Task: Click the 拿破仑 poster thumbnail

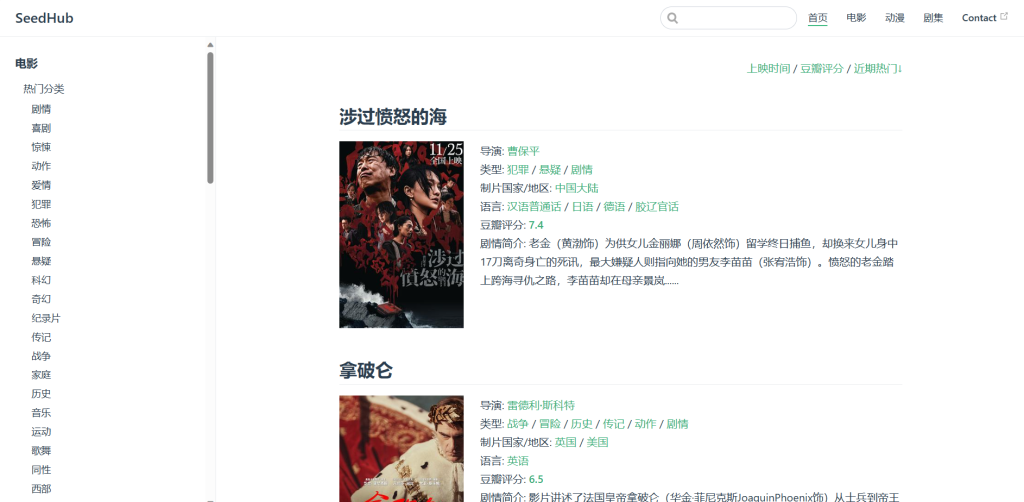Action: [402, 448]
